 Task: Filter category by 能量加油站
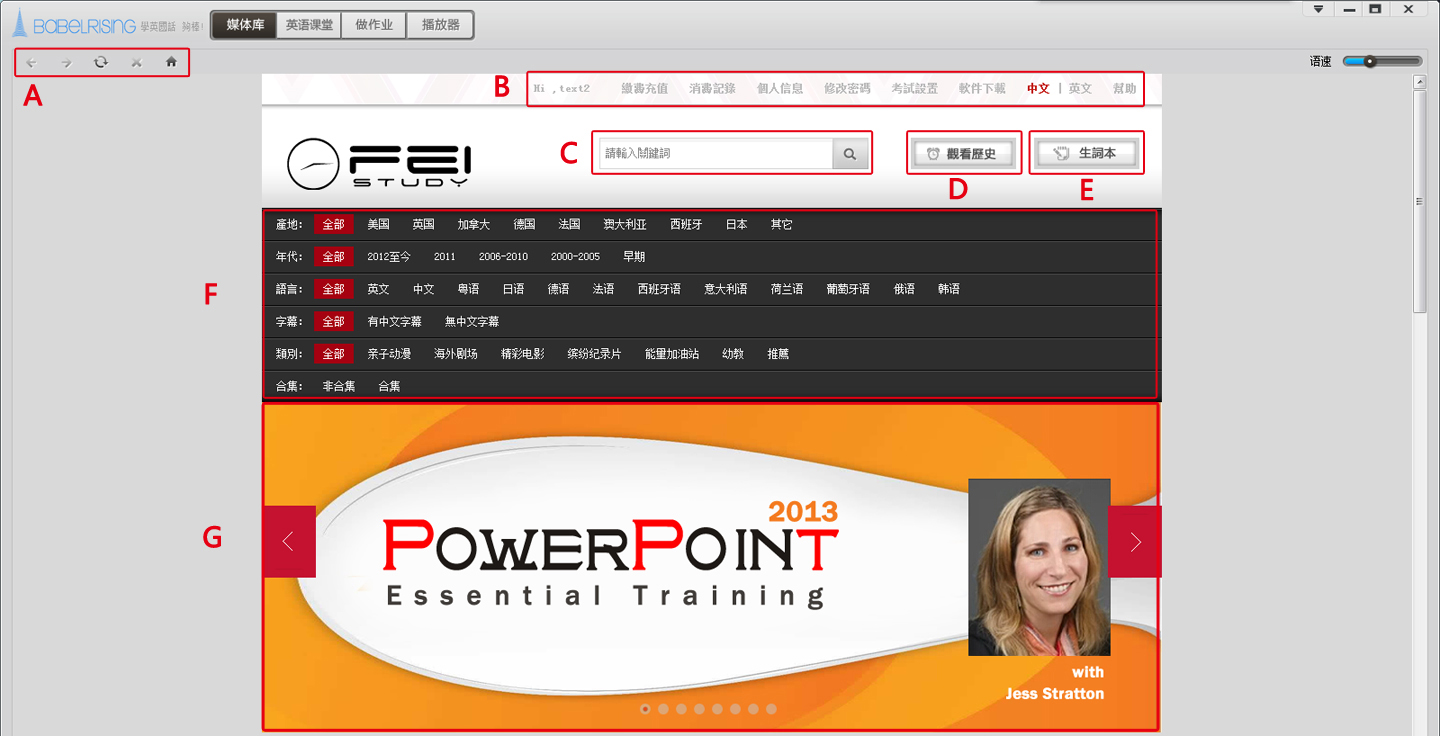pos(672,354)
